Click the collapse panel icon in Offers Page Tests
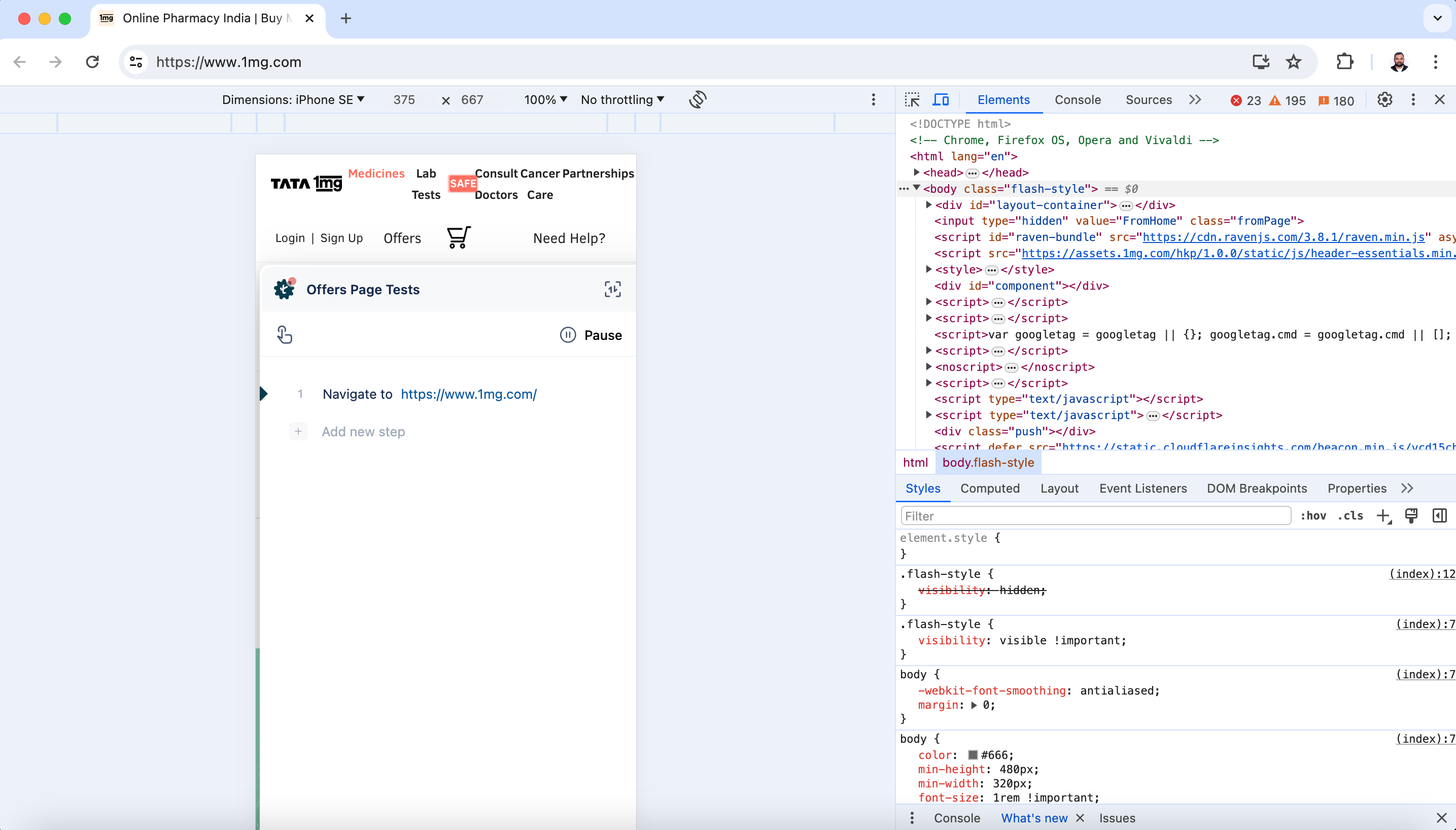This screenshot has height=830, width=1456. click(613, 289)
